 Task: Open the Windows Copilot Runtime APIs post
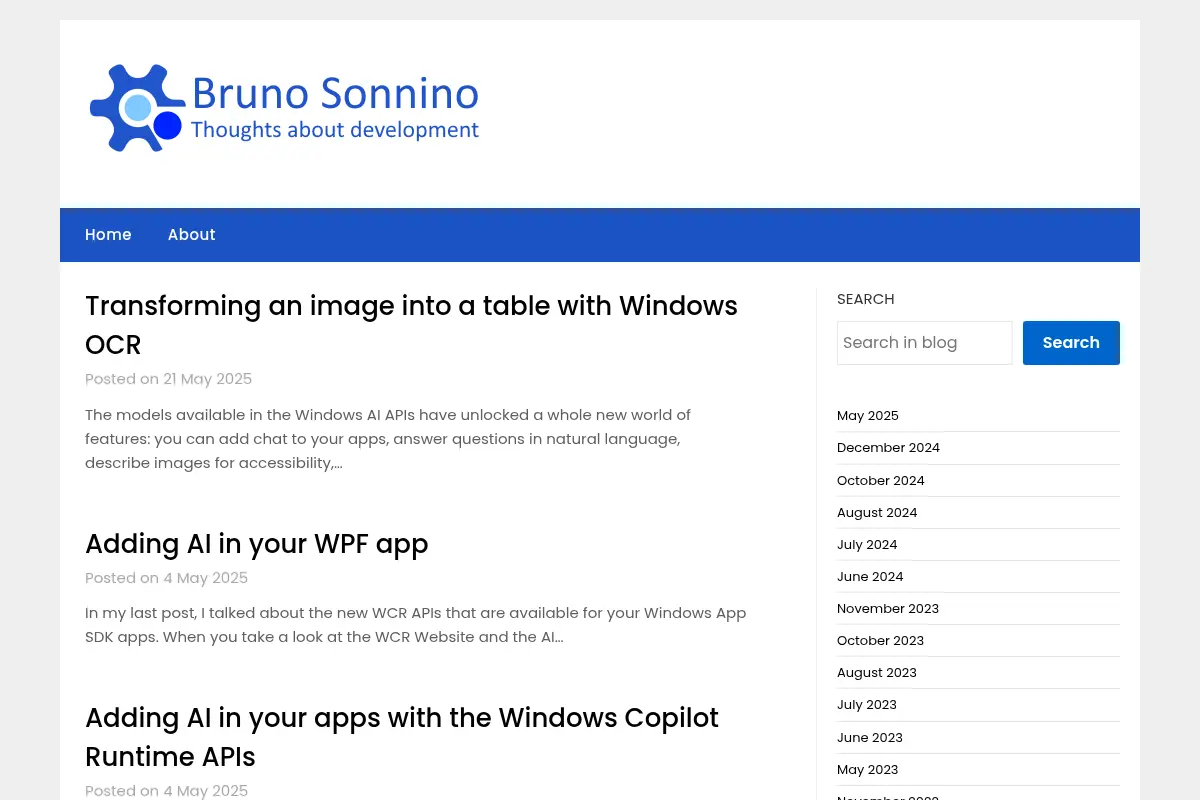[402, 737]
